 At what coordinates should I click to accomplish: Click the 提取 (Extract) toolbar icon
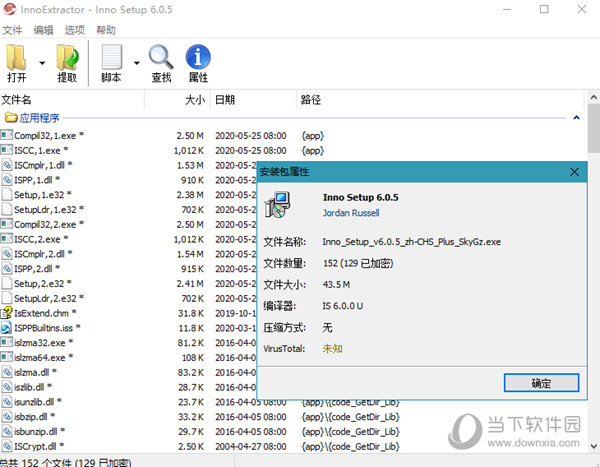point(67,57)
